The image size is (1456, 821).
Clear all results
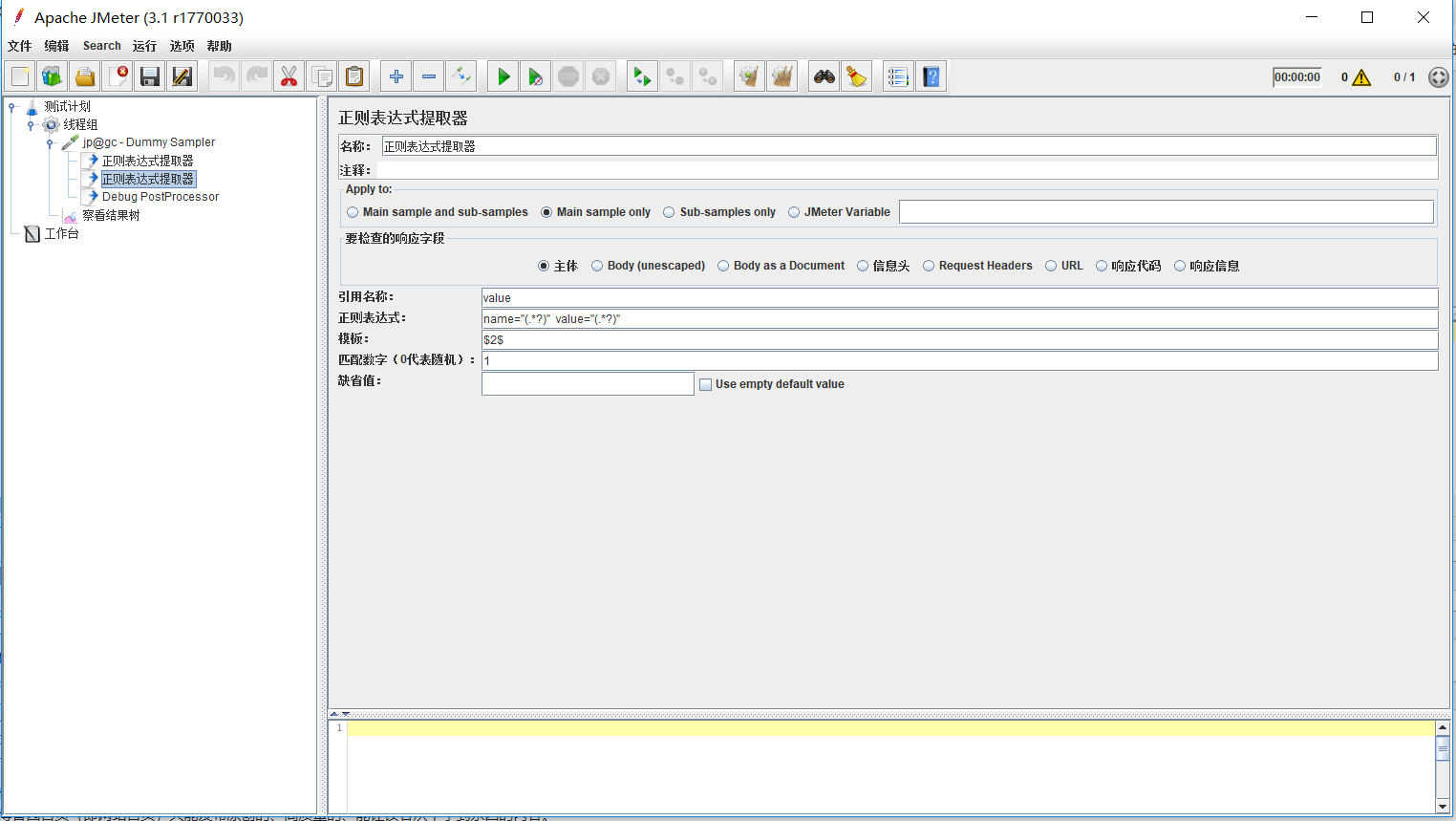pyautogui.click(x=782, y=76)
